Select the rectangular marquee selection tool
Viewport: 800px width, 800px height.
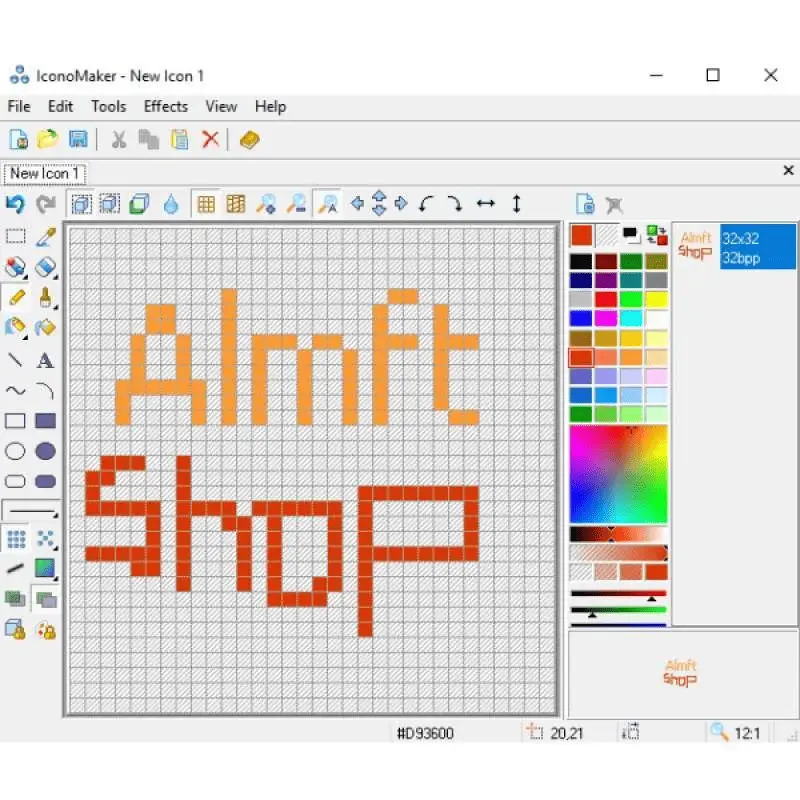[15, 236]
